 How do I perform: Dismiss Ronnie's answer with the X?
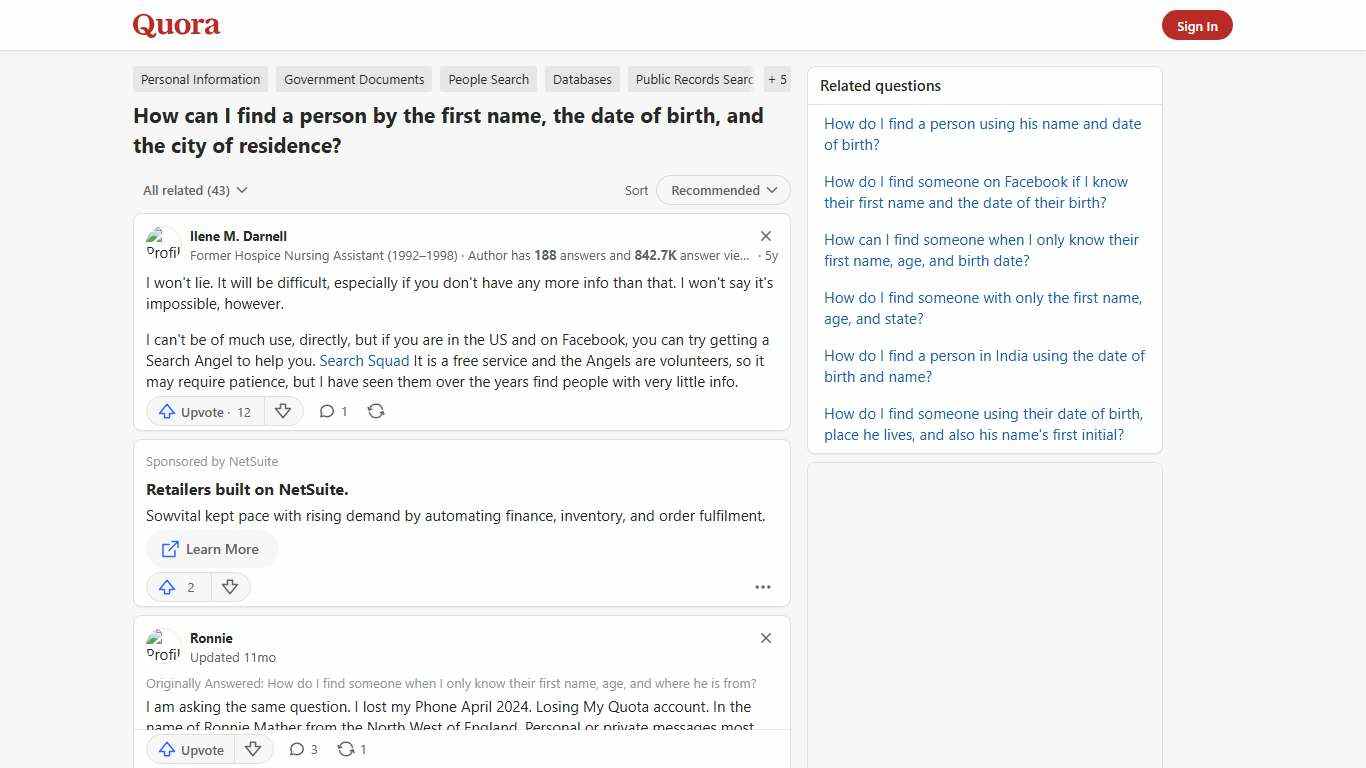point(766,638)
